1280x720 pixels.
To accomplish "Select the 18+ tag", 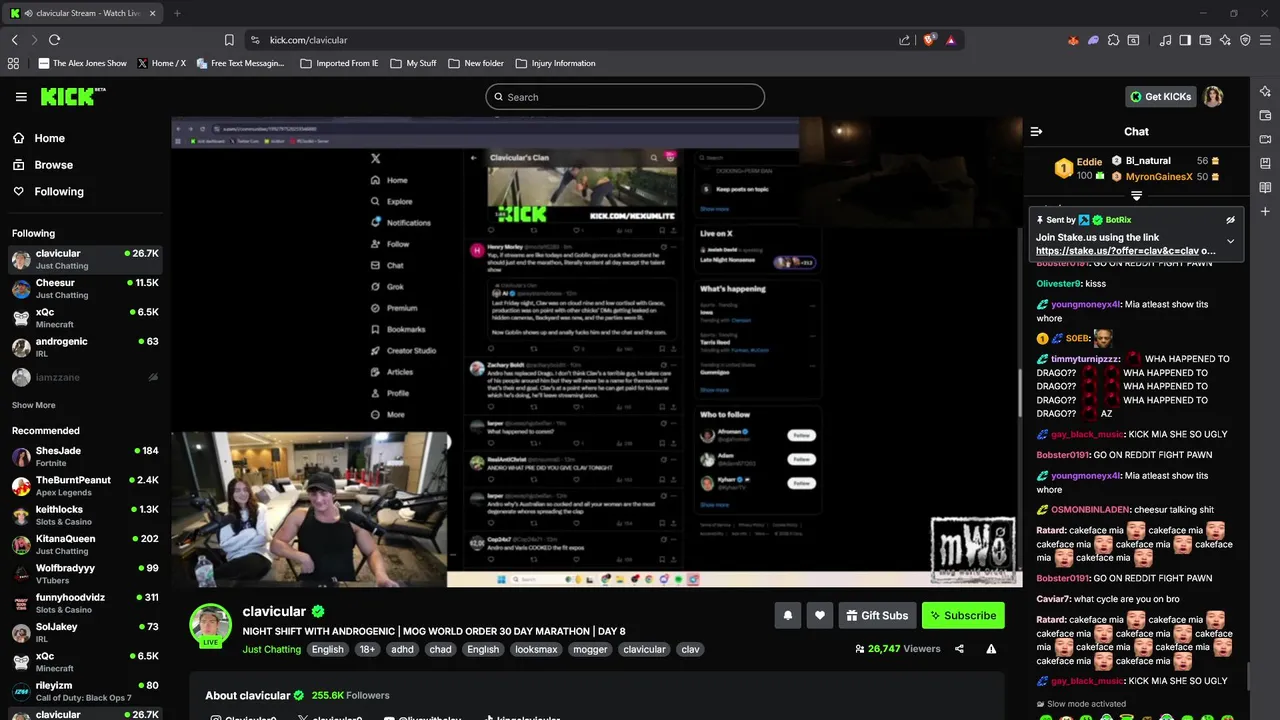I will point(367,649).
